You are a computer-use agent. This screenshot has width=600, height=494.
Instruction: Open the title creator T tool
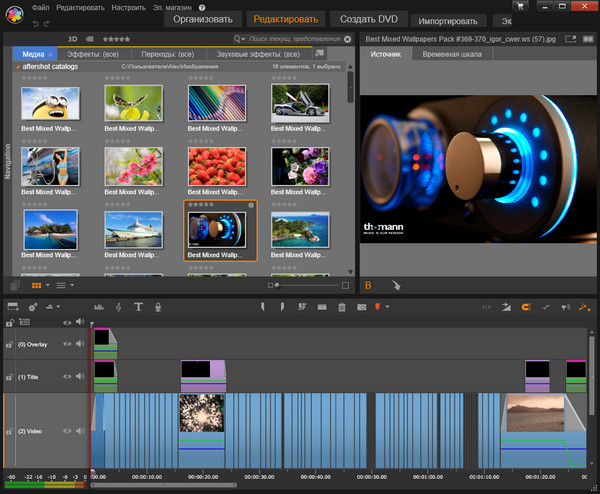[x=138, y=306]
